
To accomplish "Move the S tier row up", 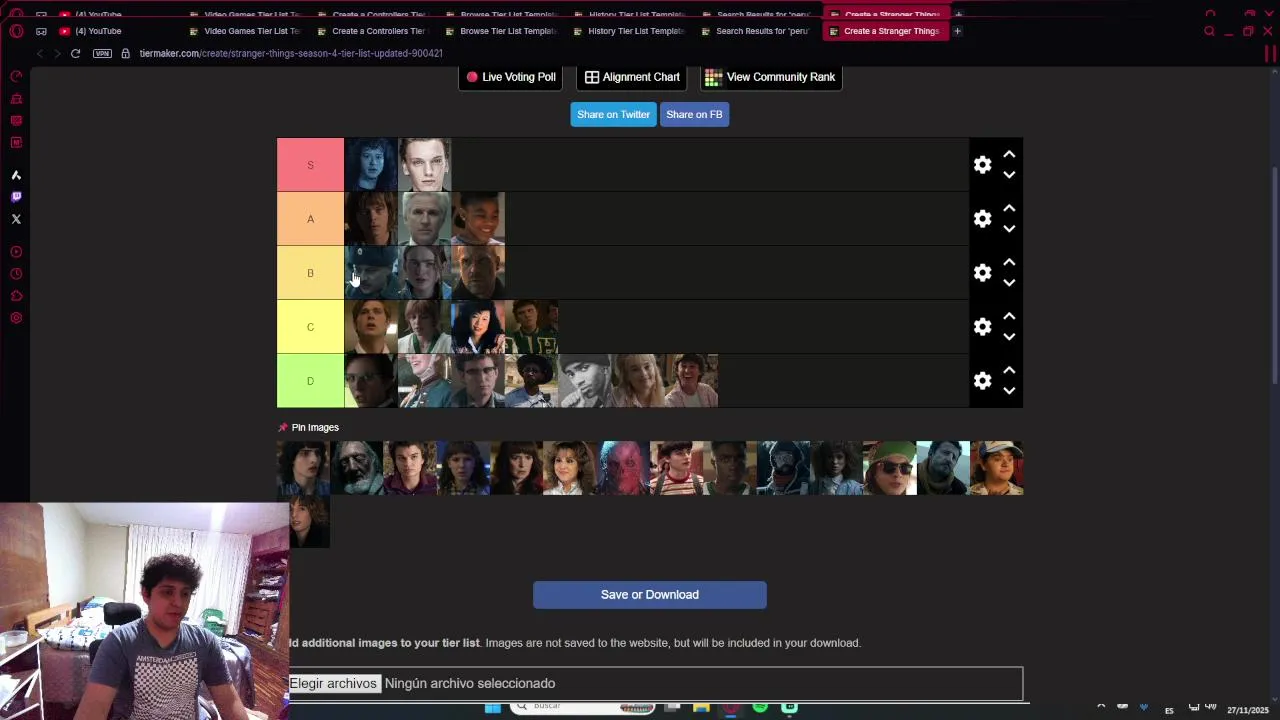I will point(1009,155).
